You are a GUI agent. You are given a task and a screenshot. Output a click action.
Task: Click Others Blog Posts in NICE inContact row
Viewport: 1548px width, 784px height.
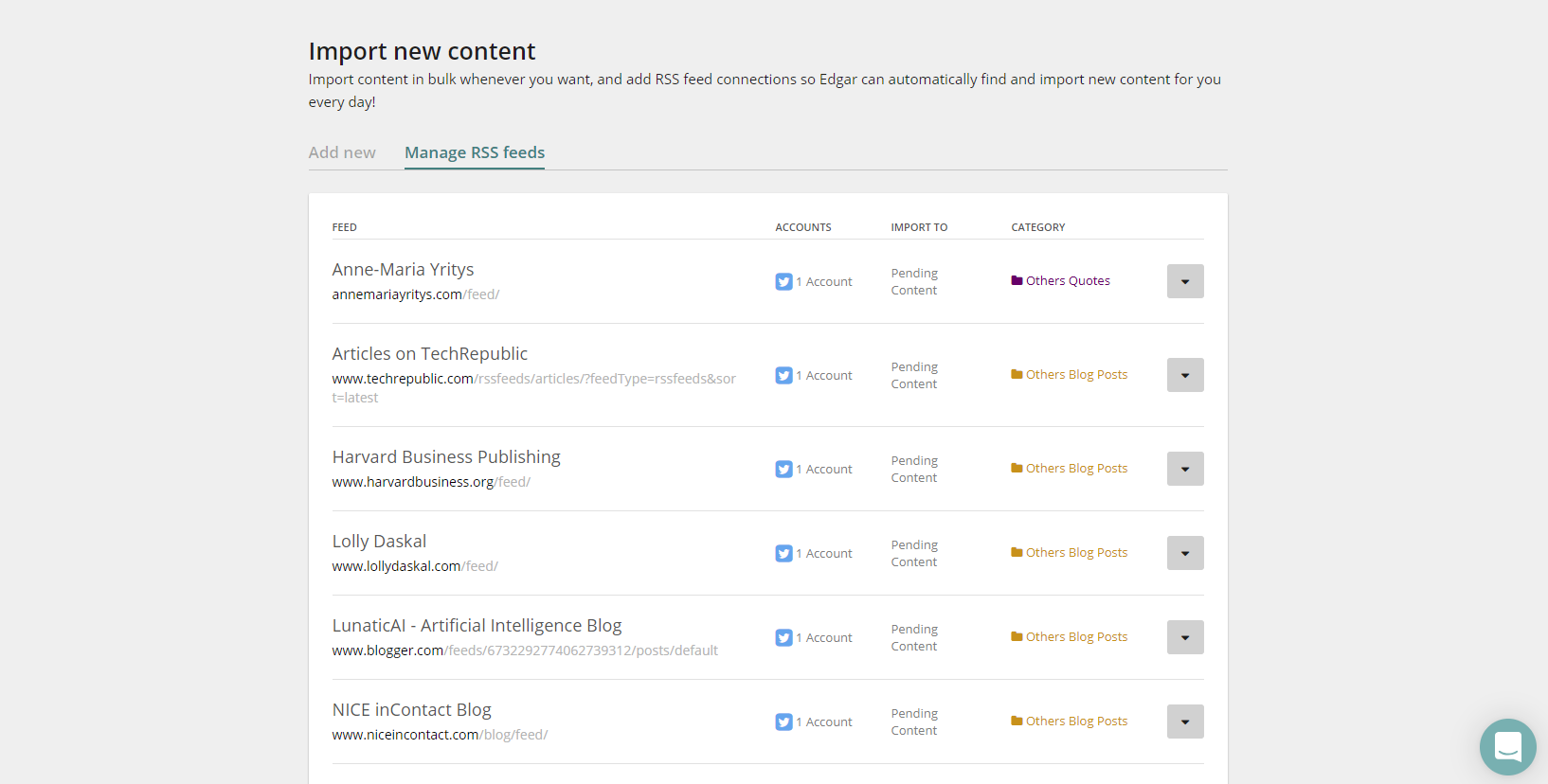(x=1077, y=722)
